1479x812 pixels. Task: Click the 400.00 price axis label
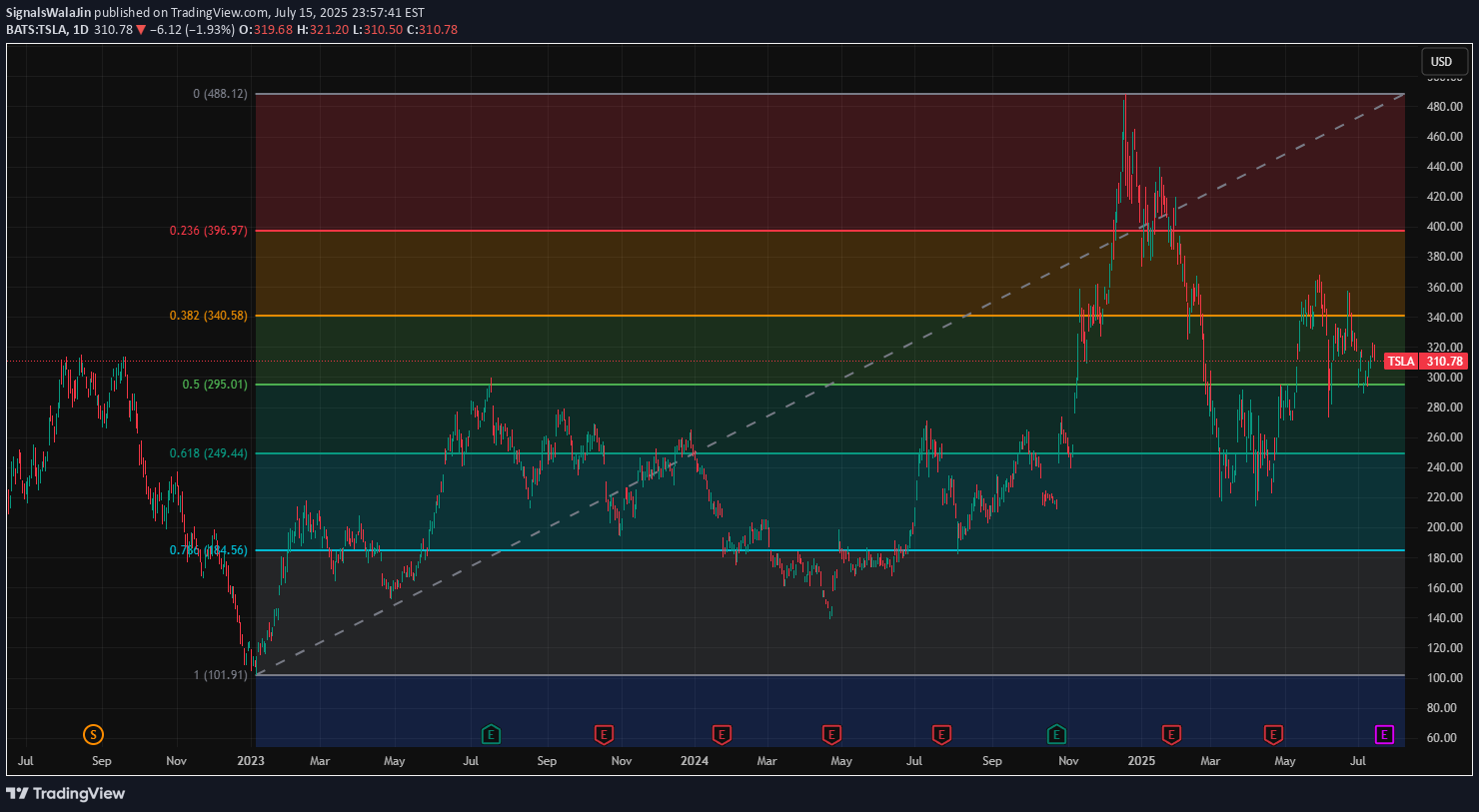[x=1445, y=227]
